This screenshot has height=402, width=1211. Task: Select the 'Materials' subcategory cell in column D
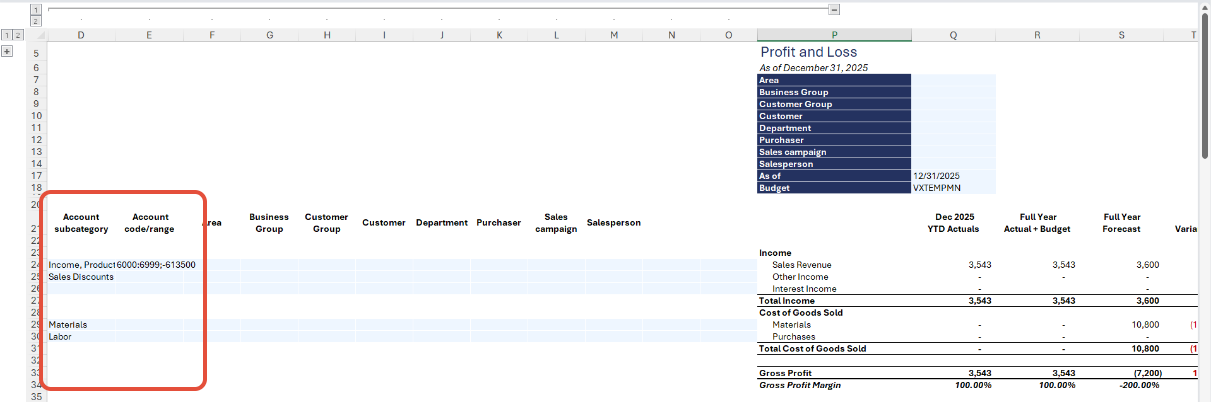point(81,325)
